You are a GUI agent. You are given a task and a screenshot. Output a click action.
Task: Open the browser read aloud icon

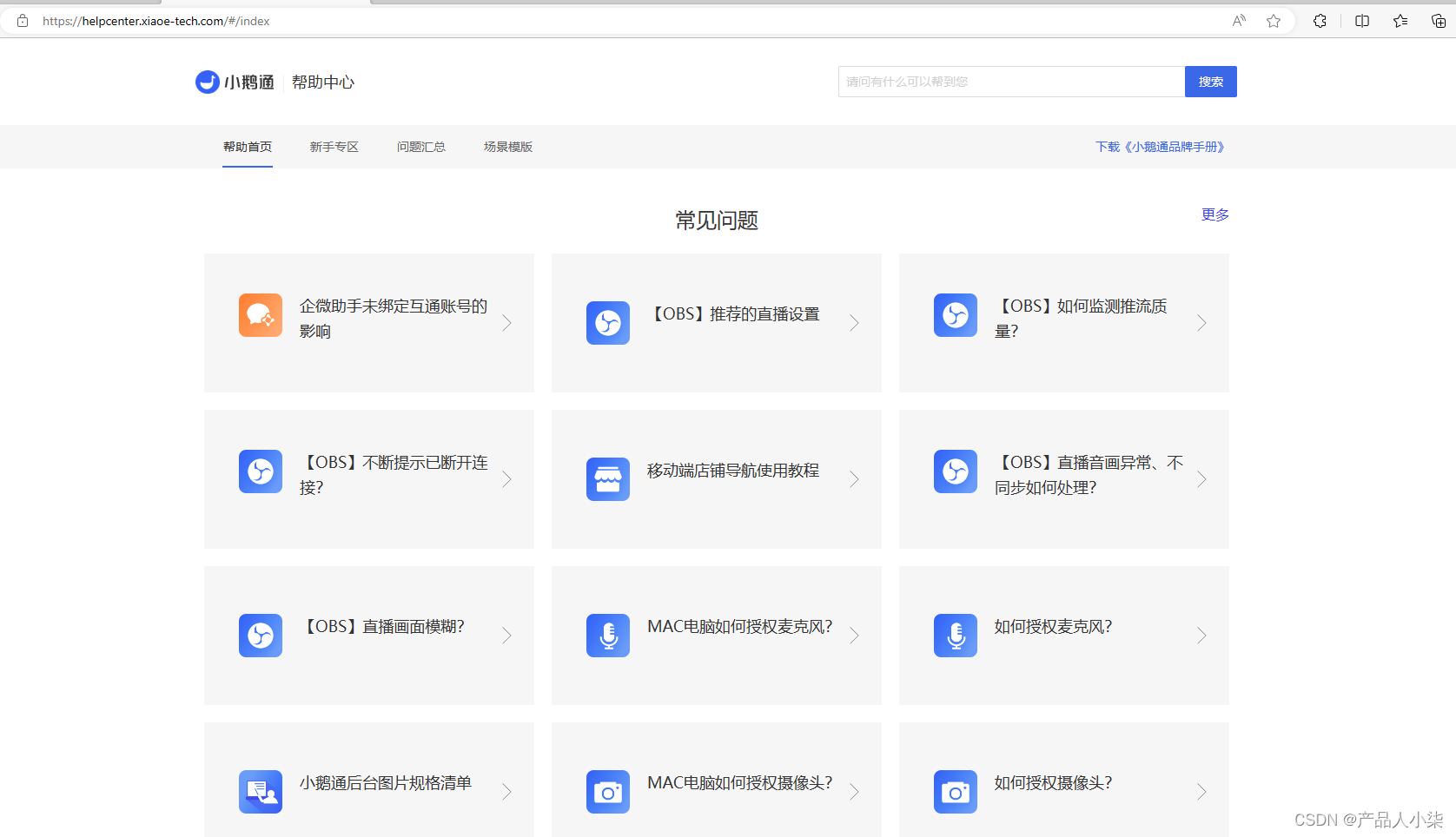(x=1239, y=21)
